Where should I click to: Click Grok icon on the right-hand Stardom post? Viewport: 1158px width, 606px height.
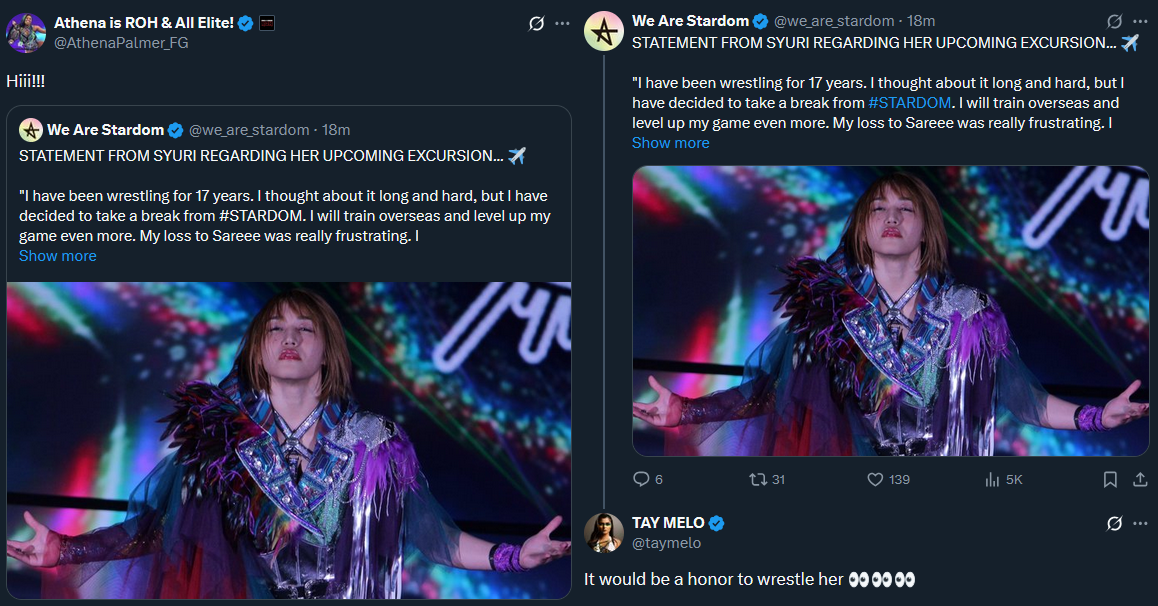1115,21
